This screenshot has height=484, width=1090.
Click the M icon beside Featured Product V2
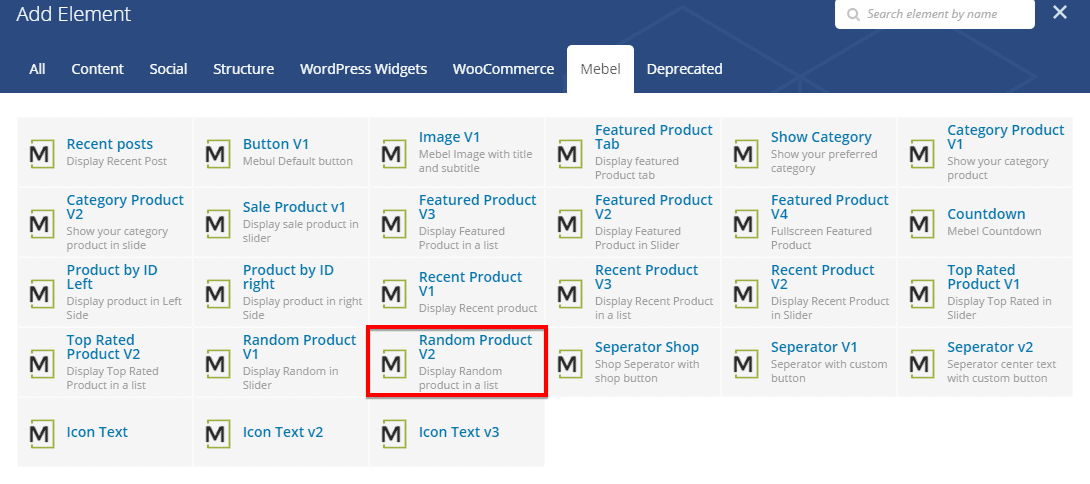[x=570, y=223]
